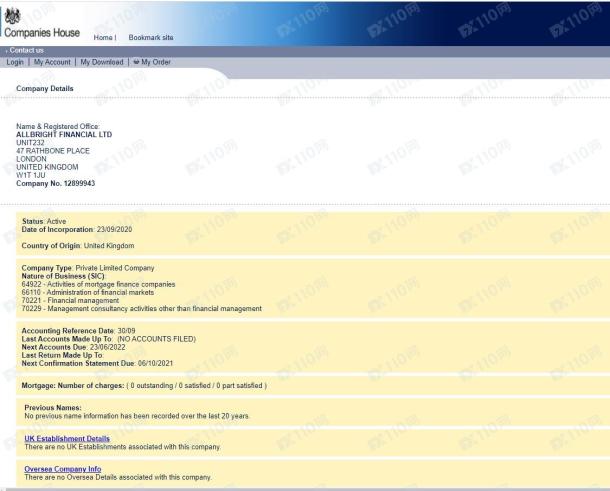Image resolution: width=610 pixels, height=491 pixels.
Task: Click the Previous Names heading
Action: point(53,408)
